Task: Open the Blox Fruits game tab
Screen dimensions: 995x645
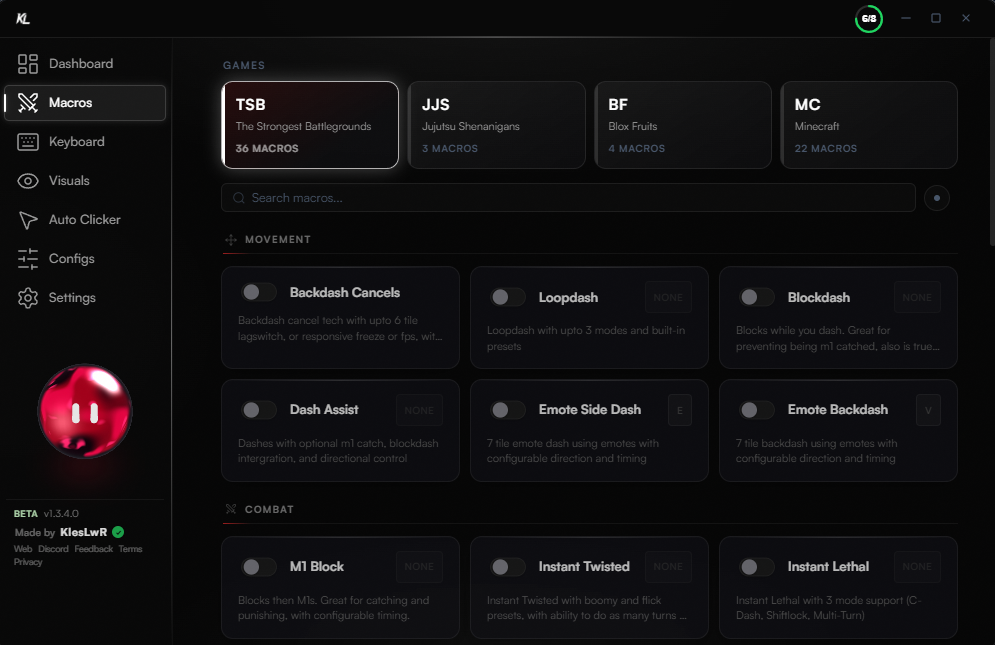Action: tap(683, 125)
